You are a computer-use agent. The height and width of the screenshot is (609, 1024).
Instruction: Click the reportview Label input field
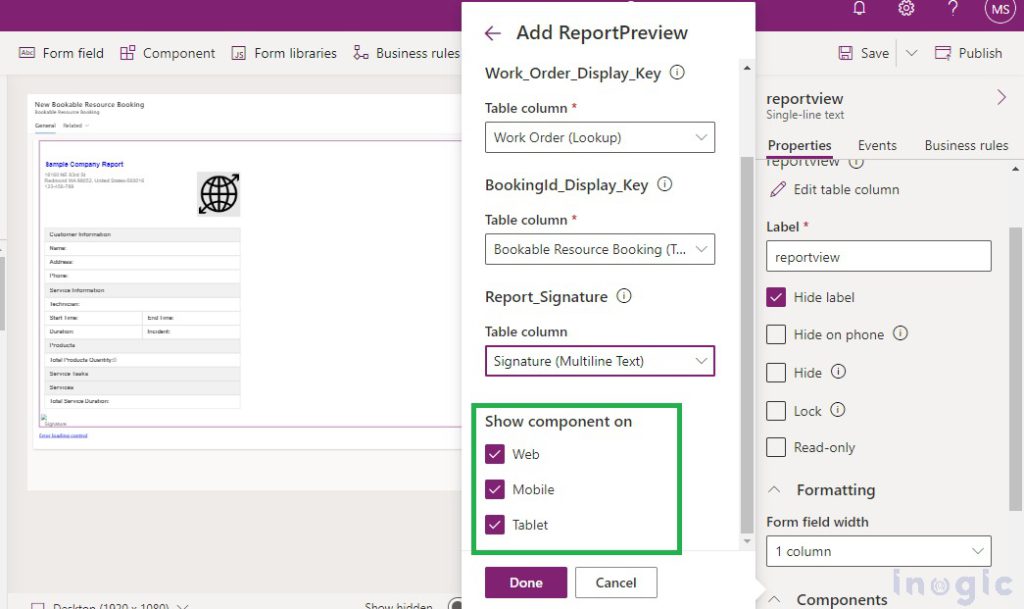pos(877,256)
